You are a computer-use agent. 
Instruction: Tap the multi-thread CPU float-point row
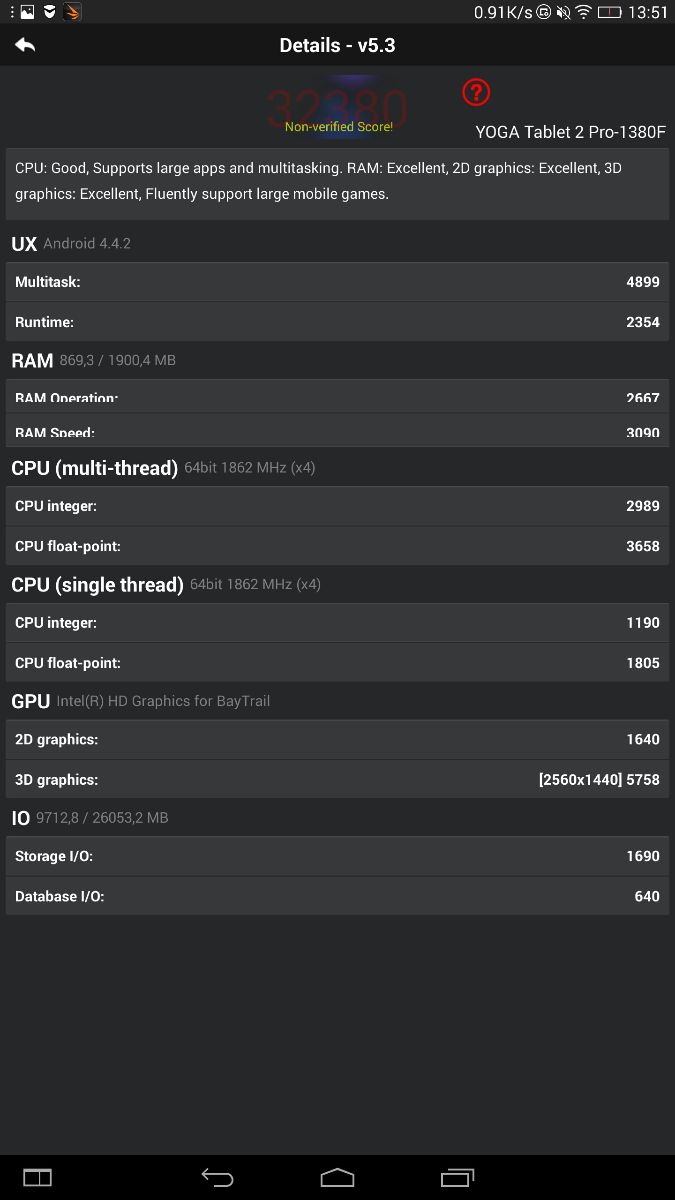click(x=337, y=546)
